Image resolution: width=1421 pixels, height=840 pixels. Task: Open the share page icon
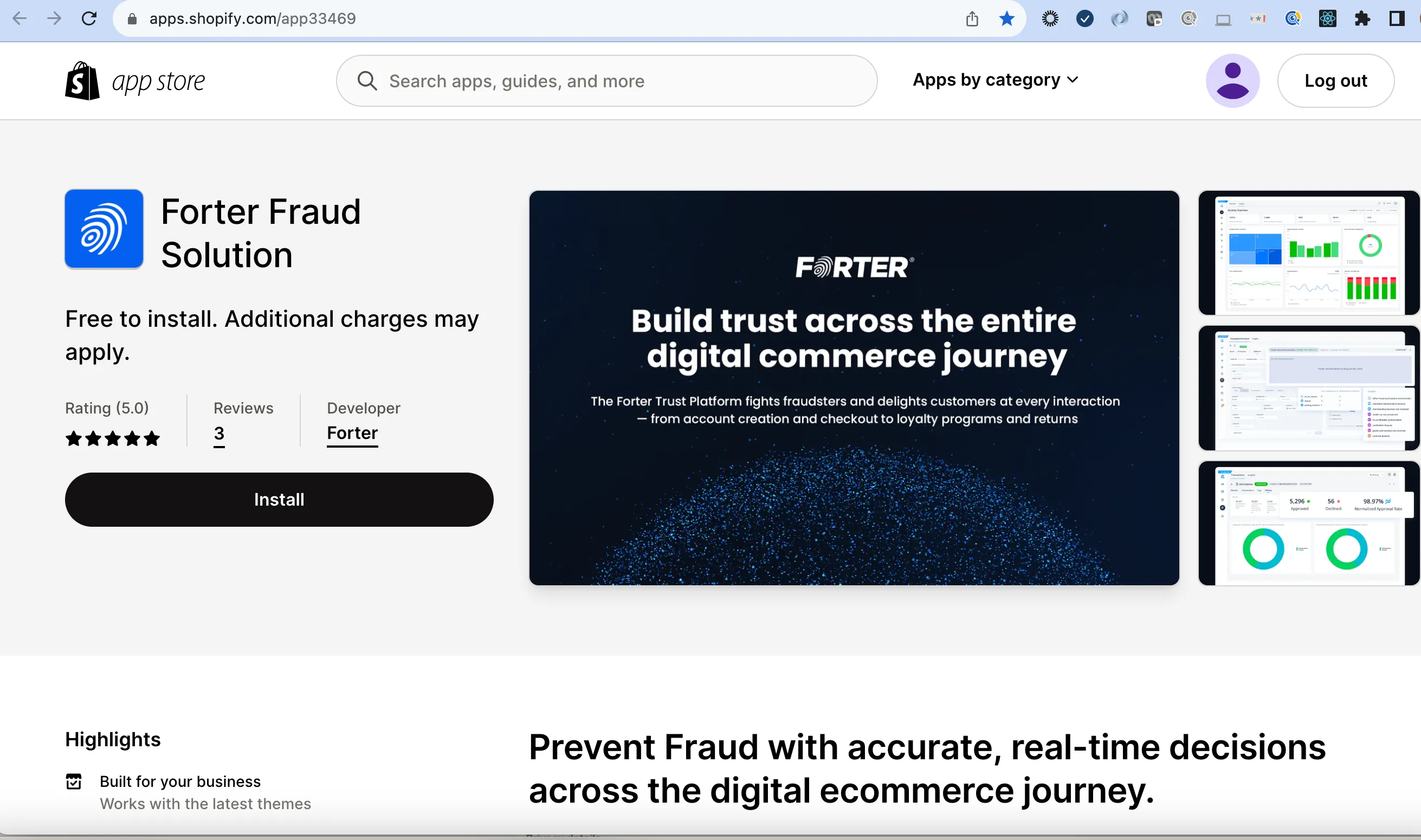pyautogui.click(x=972, y=18)
